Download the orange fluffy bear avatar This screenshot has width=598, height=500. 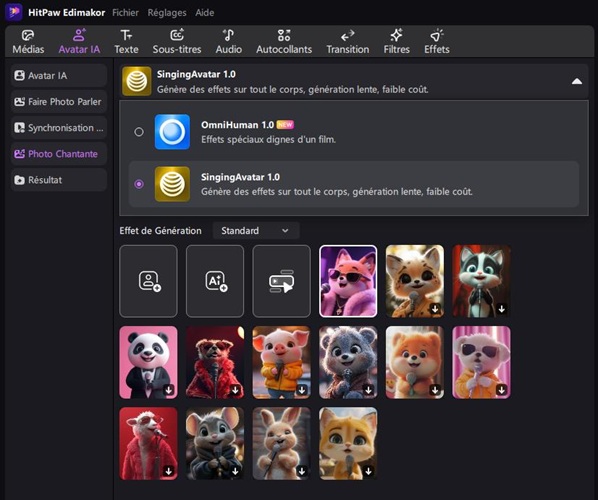tap(435, 390)
